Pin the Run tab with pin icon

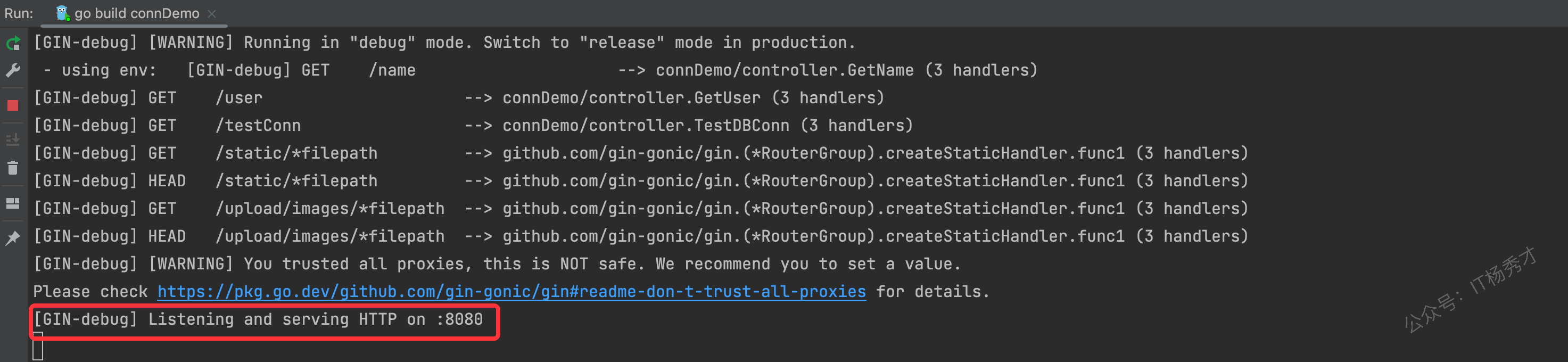[x=13, y=238]
